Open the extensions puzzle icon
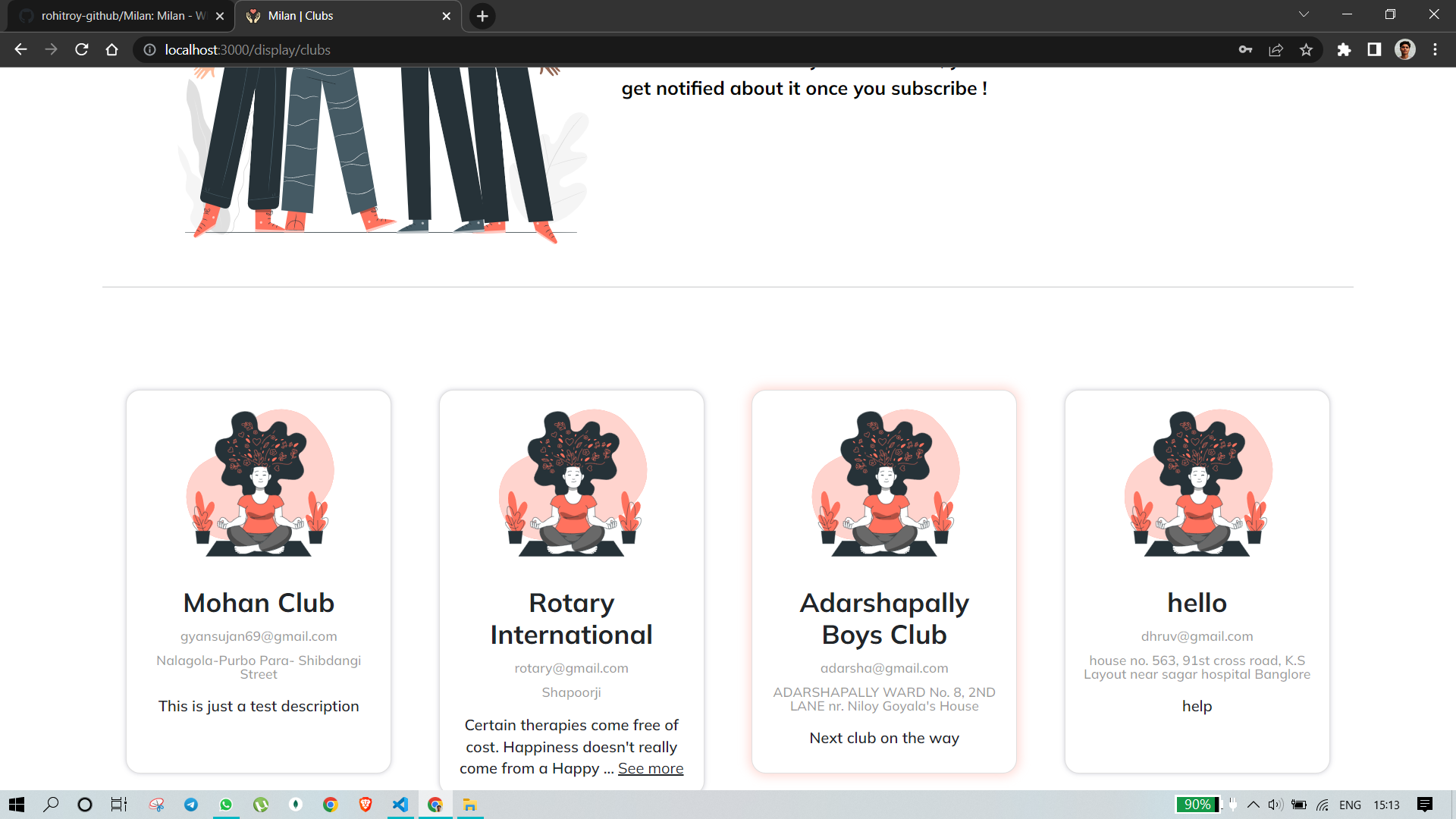 (1344, 50)
